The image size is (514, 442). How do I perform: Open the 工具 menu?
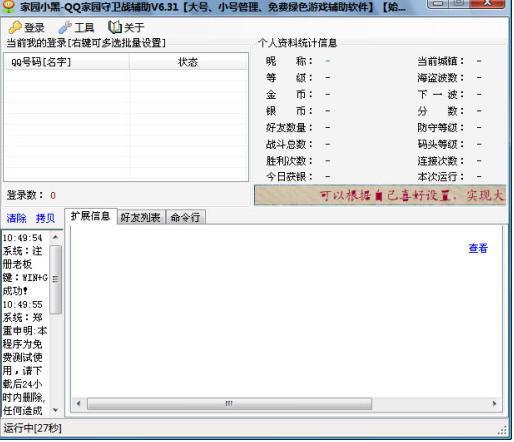(76, 27)
